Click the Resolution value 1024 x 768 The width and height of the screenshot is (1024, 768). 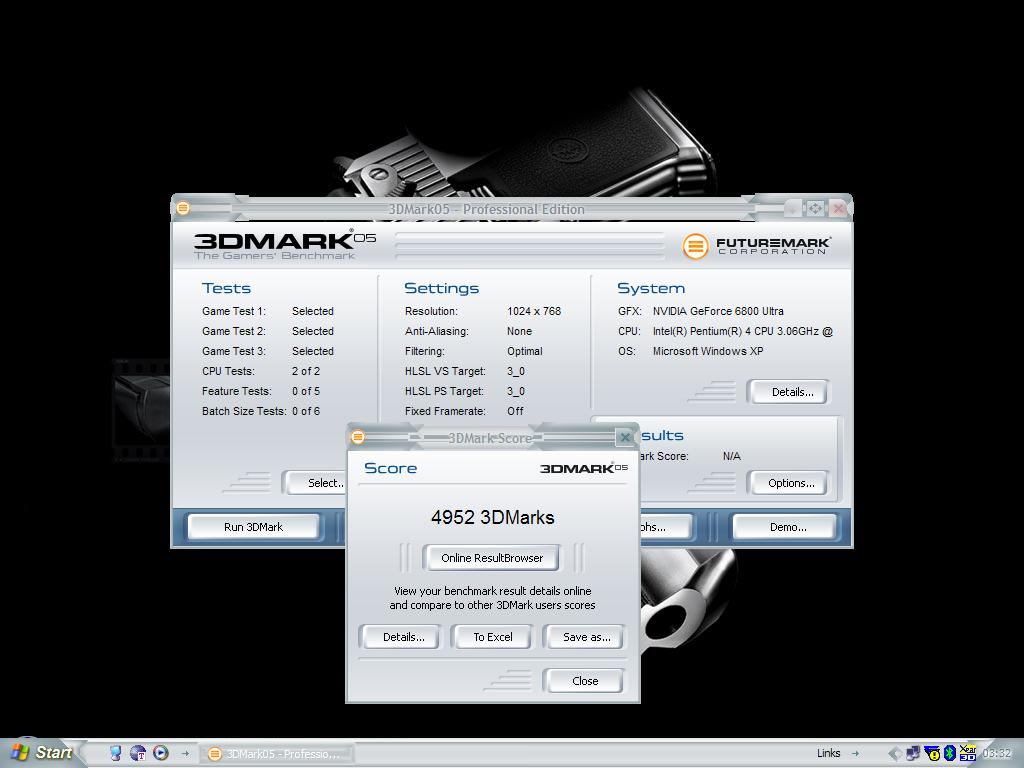pyautogui.click(x=534, y=312)
